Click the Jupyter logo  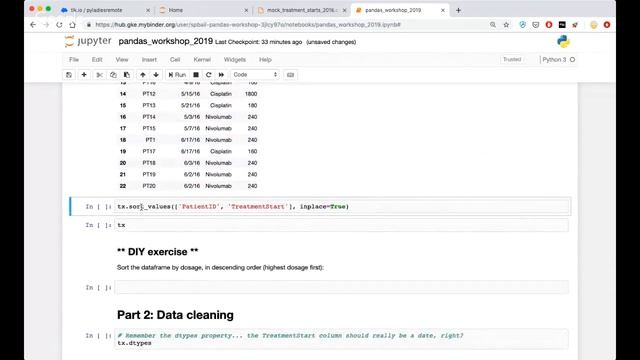coord(88,41)
